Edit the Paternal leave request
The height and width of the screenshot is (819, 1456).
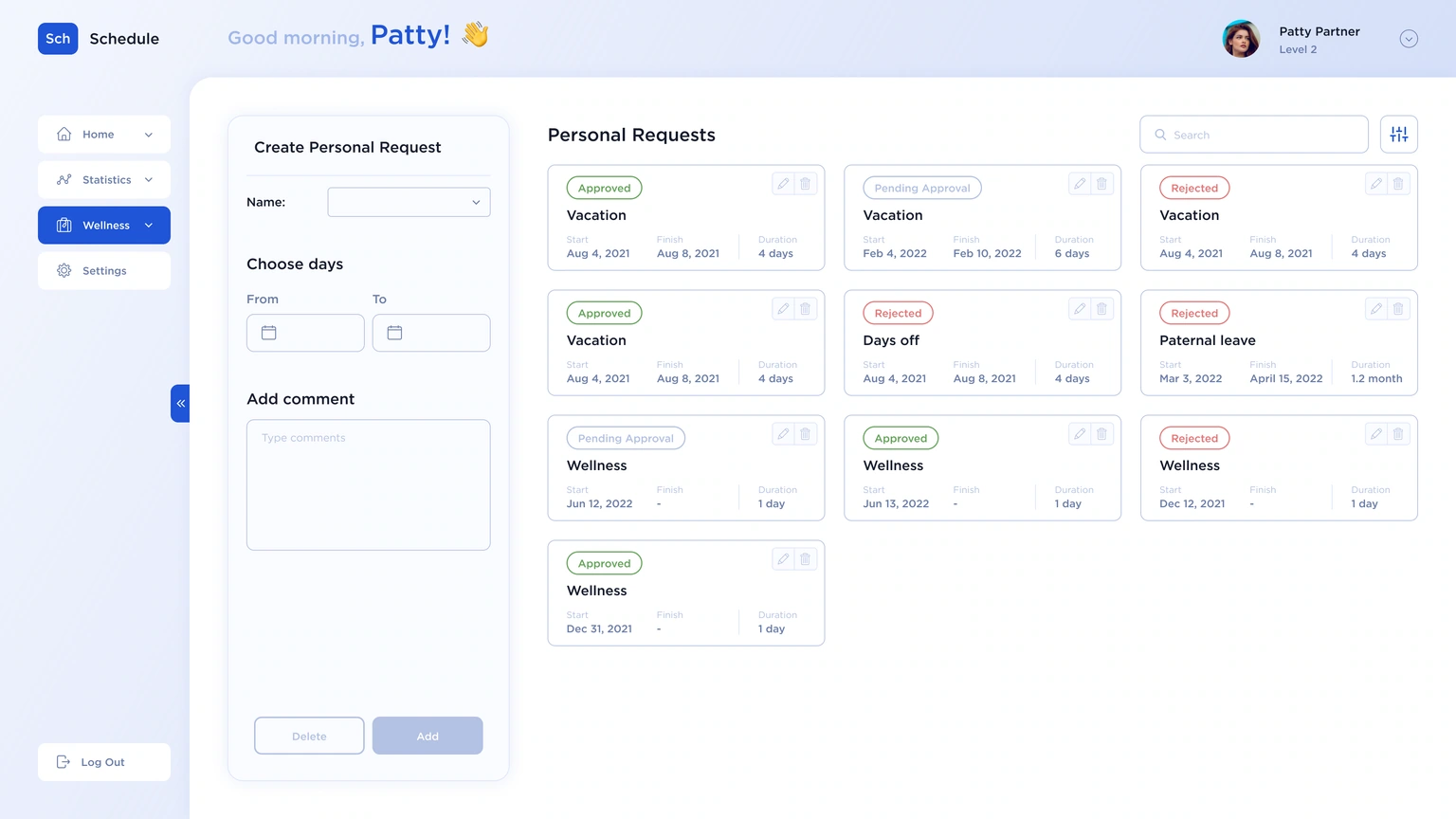[1376, 309]
